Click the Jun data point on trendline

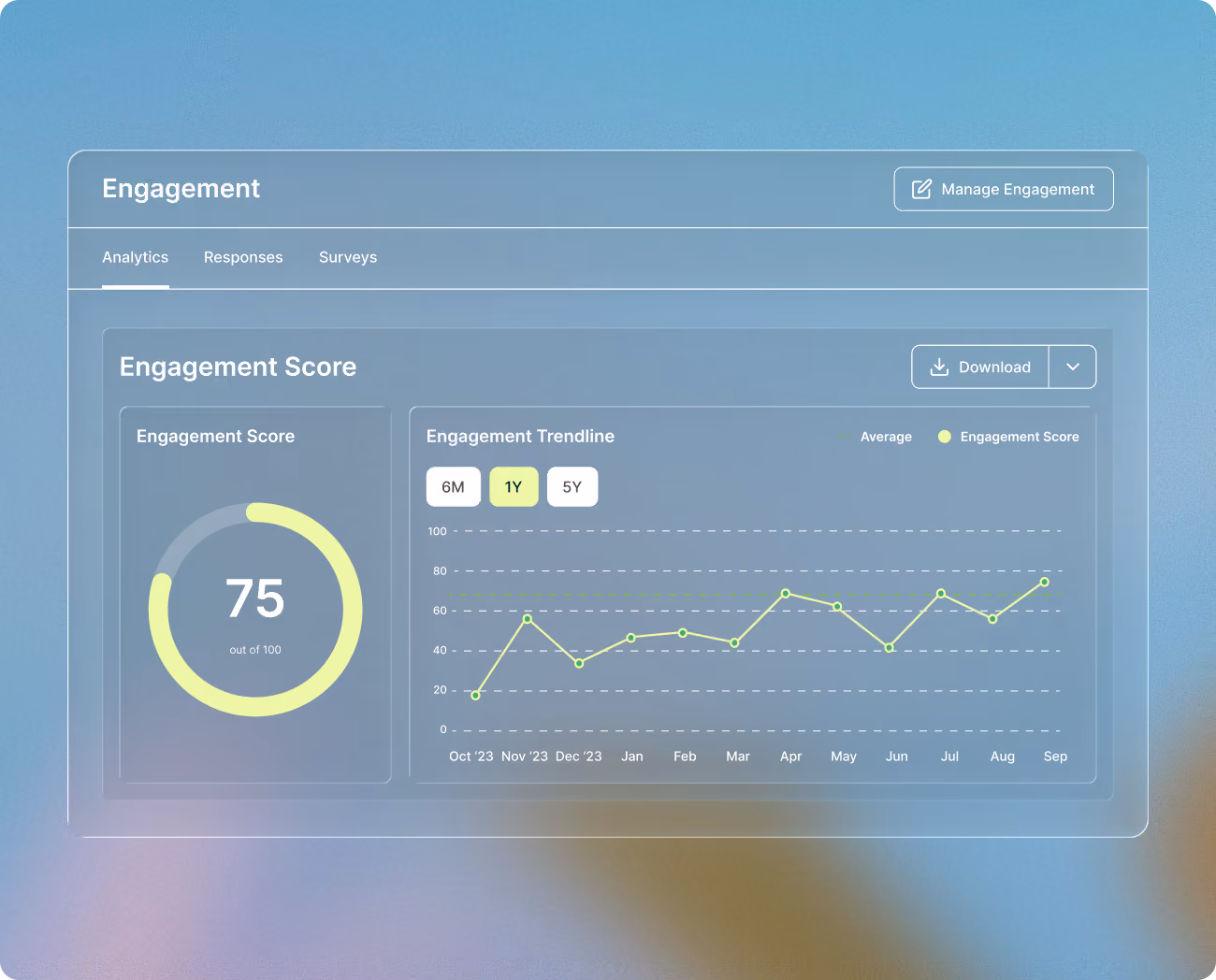click(890, 647)
